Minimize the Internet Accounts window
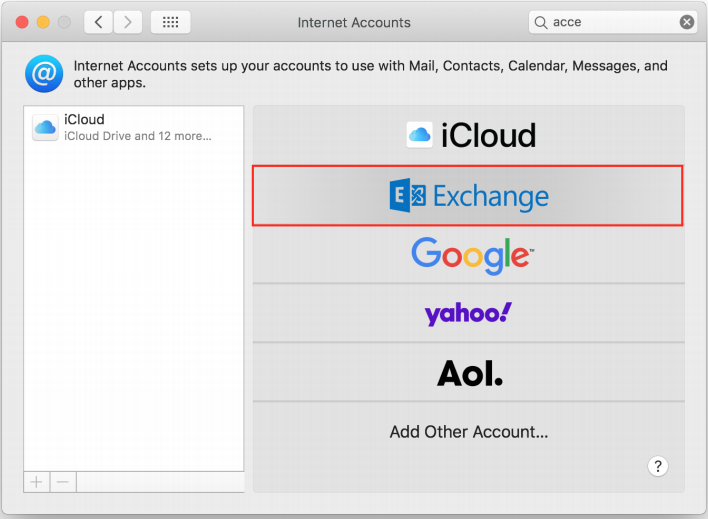 pos(43,22)
